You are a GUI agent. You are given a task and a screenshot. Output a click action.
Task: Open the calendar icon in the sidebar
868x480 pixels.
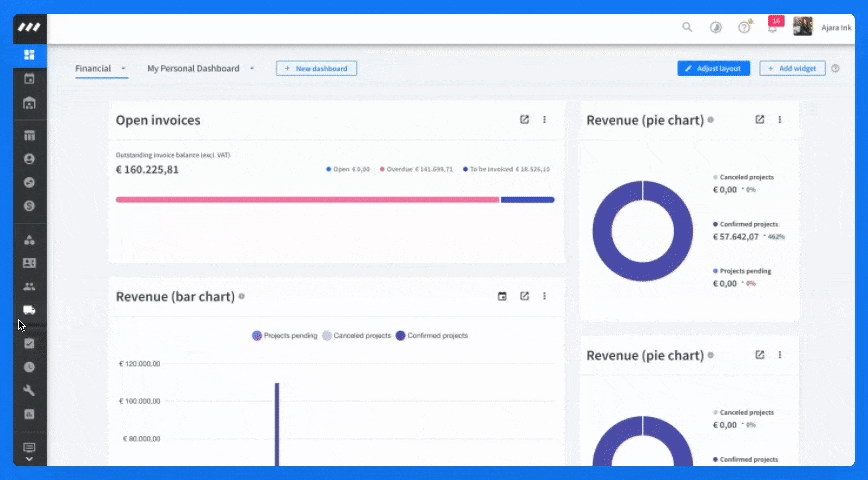tap(29, 79)
